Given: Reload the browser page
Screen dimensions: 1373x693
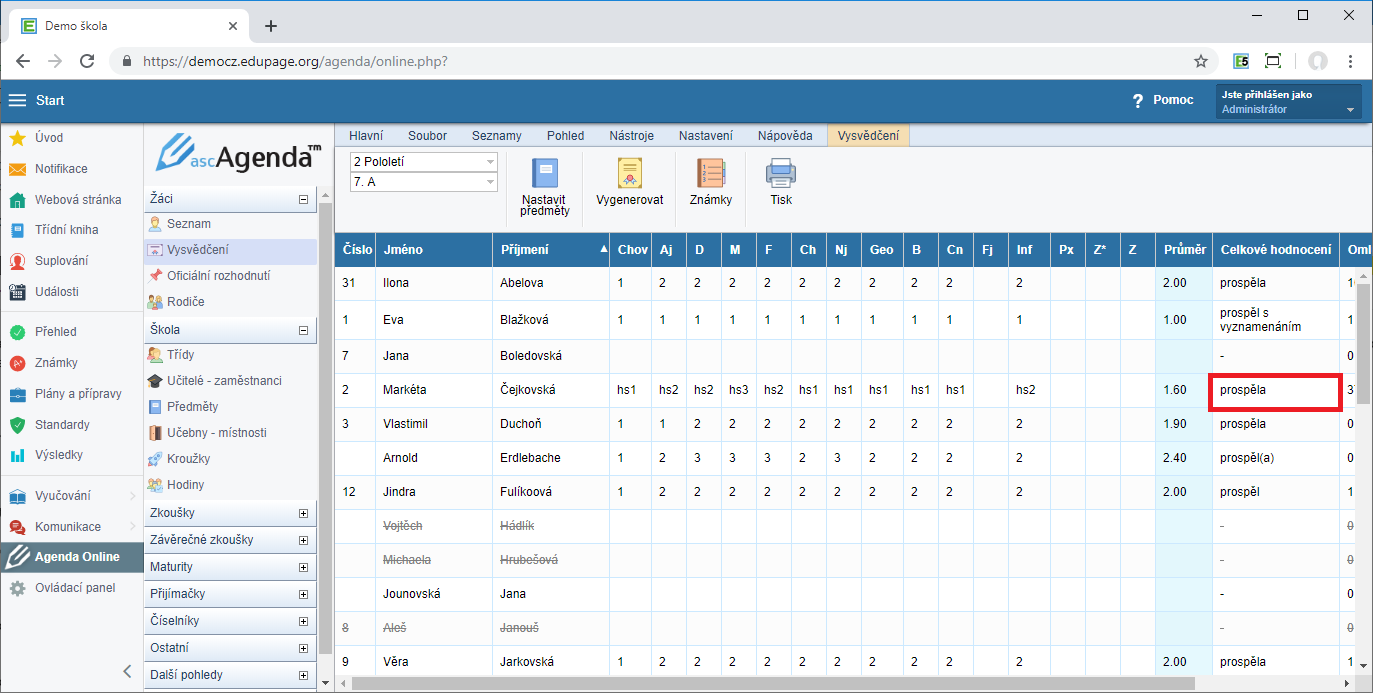Looking at the screenshot, I should click(87, 61).
